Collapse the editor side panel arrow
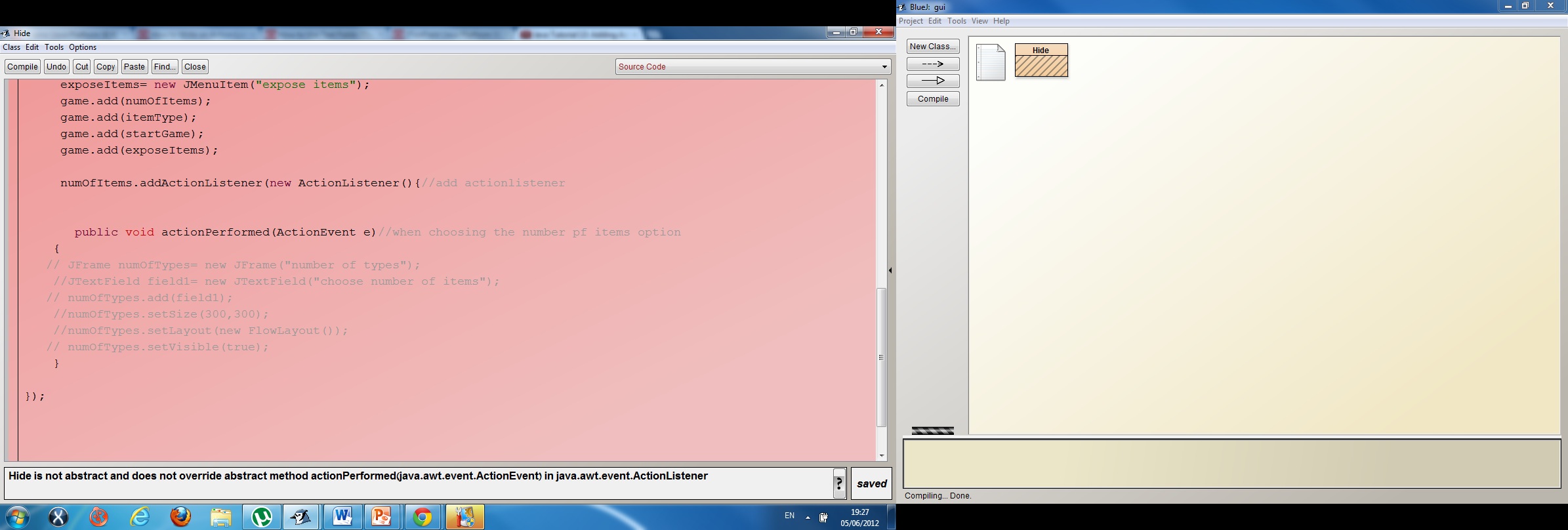The width and height of the screenshot is (1568, 530). pyautogui.click(x=890, y=270)
